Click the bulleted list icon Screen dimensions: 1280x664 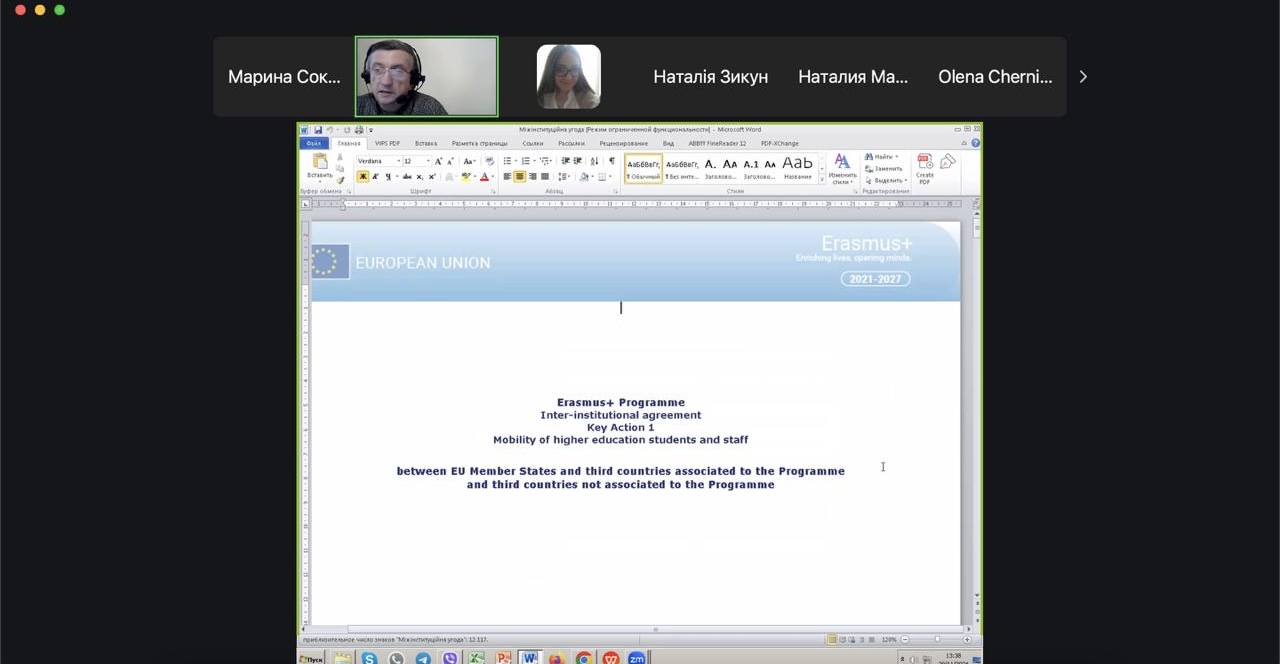(x=507, y=161)
